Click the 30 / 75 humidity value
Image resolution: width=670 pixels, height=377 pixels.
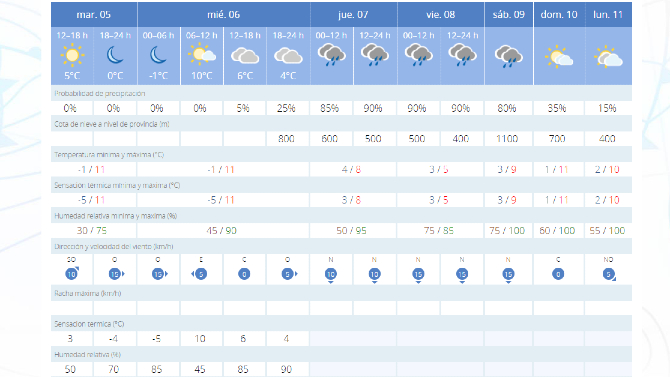(92, 231)
